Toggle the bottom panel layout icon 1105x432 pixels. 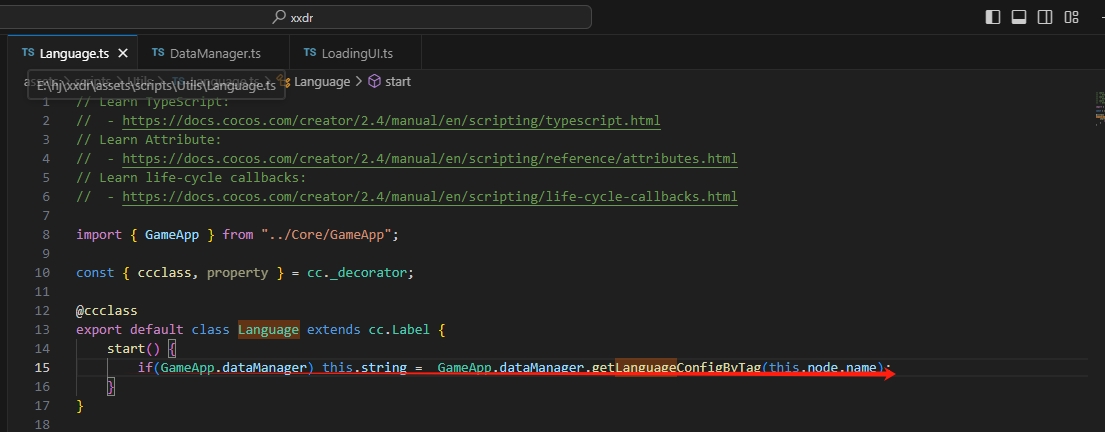pyautogui.click(x=1019, y=17)
